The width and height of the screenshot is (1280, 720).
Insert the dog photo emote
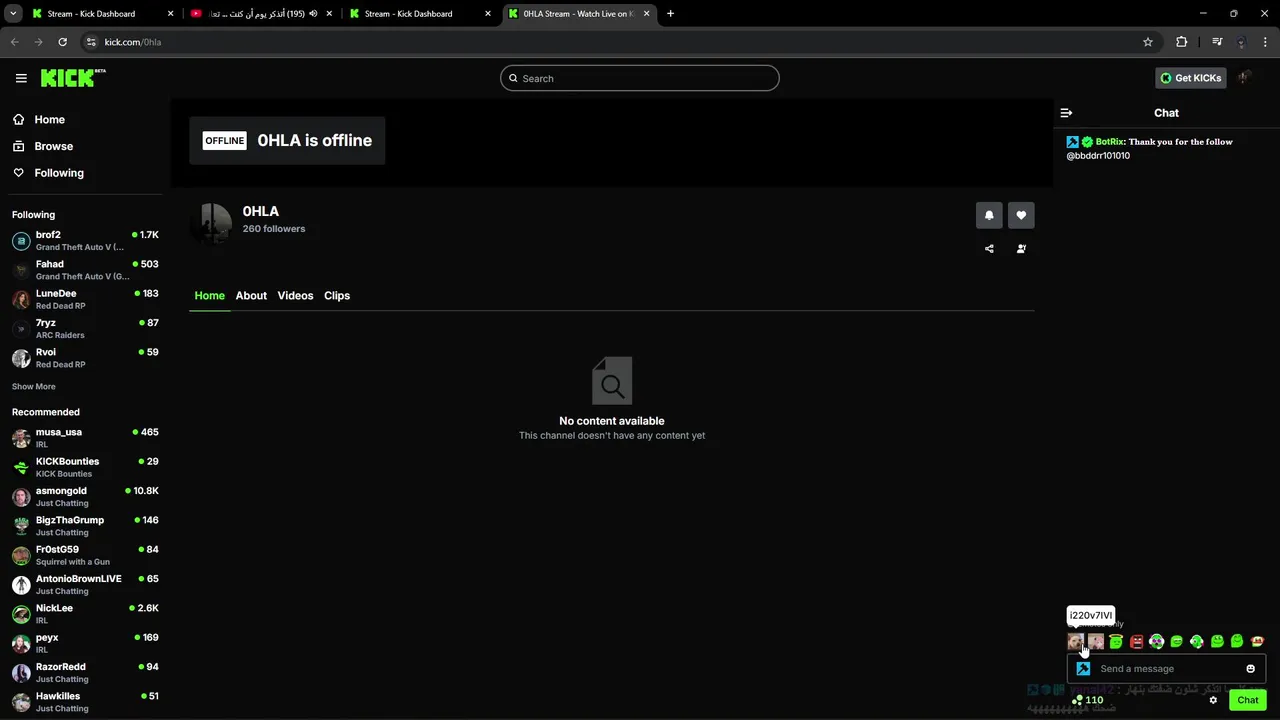coord(1076,642)
